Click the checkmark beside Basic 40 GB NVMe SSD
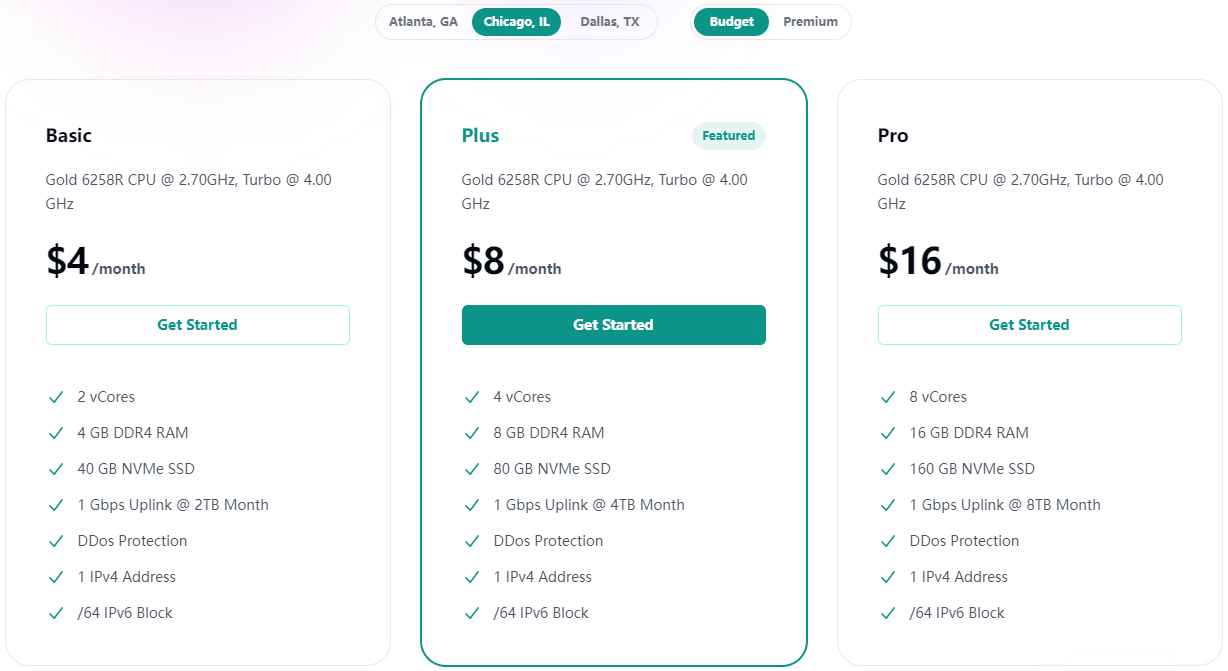This screenshot has width=1228, height=671. [56, 469]
